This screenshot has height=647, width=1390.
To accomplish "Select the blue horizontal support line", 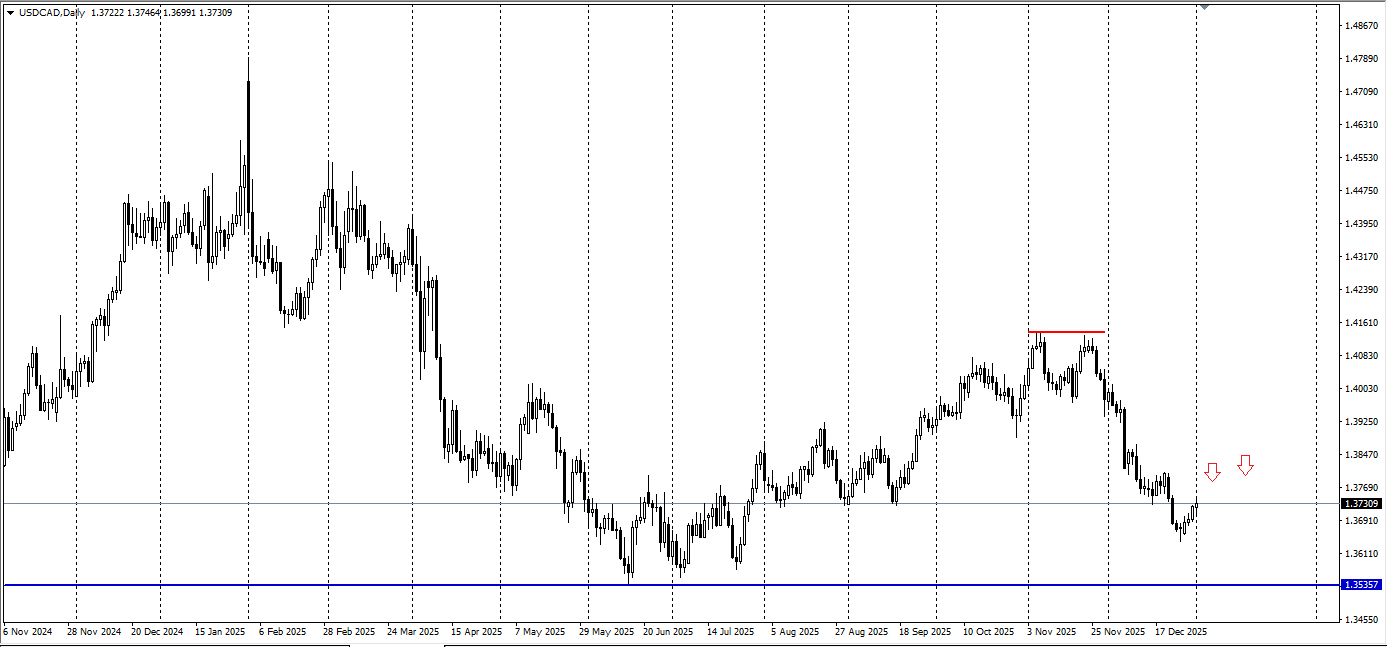I will pyautogui.click(x=671, y=584).
